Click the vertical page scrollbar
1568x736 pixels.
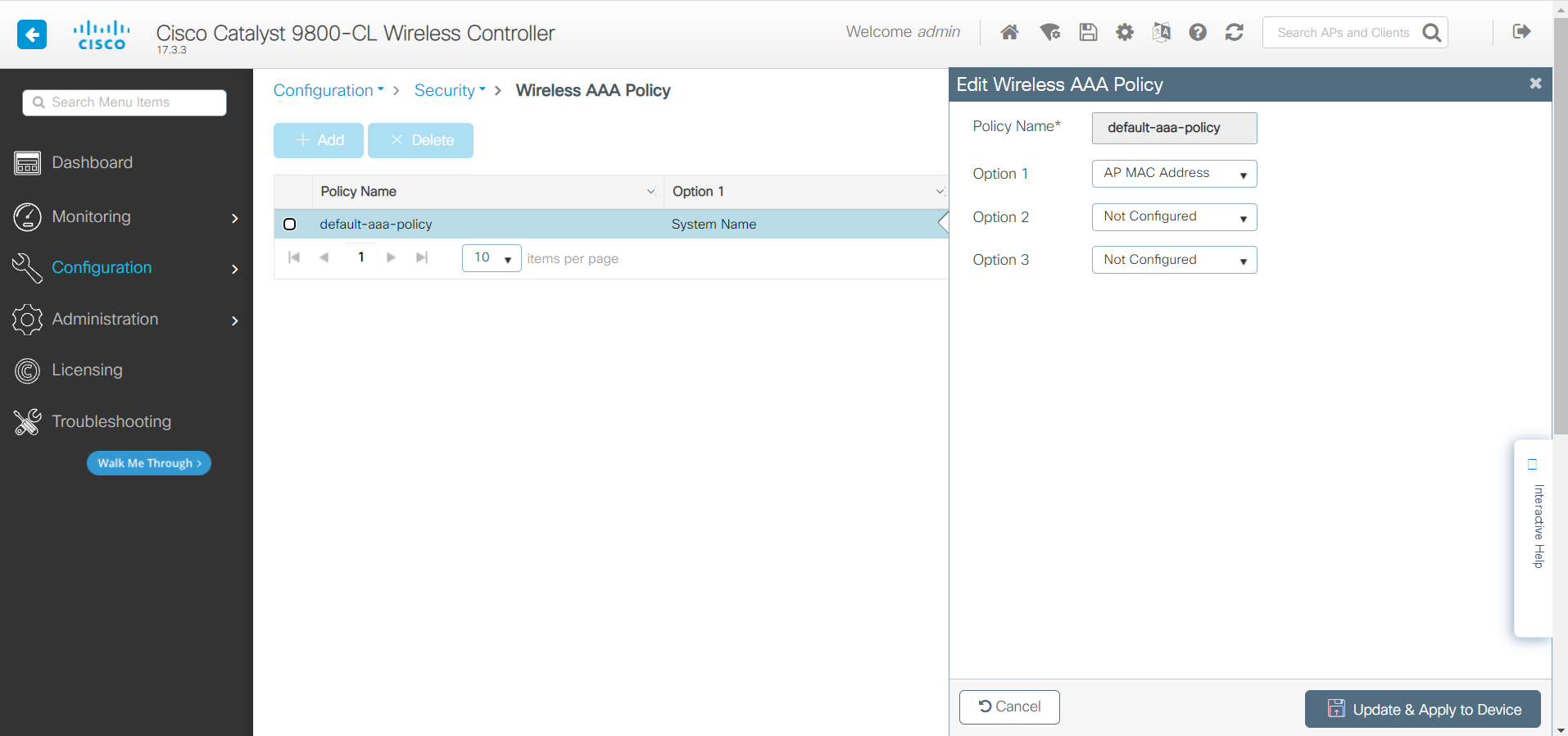1560,225
